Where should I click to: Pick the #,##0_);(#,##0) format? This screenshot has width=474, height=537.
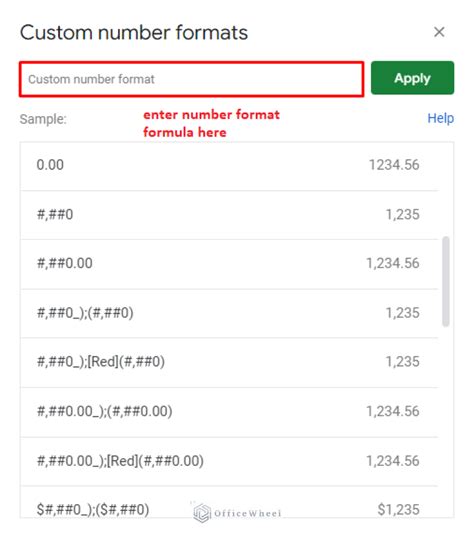tap(229, 313)
